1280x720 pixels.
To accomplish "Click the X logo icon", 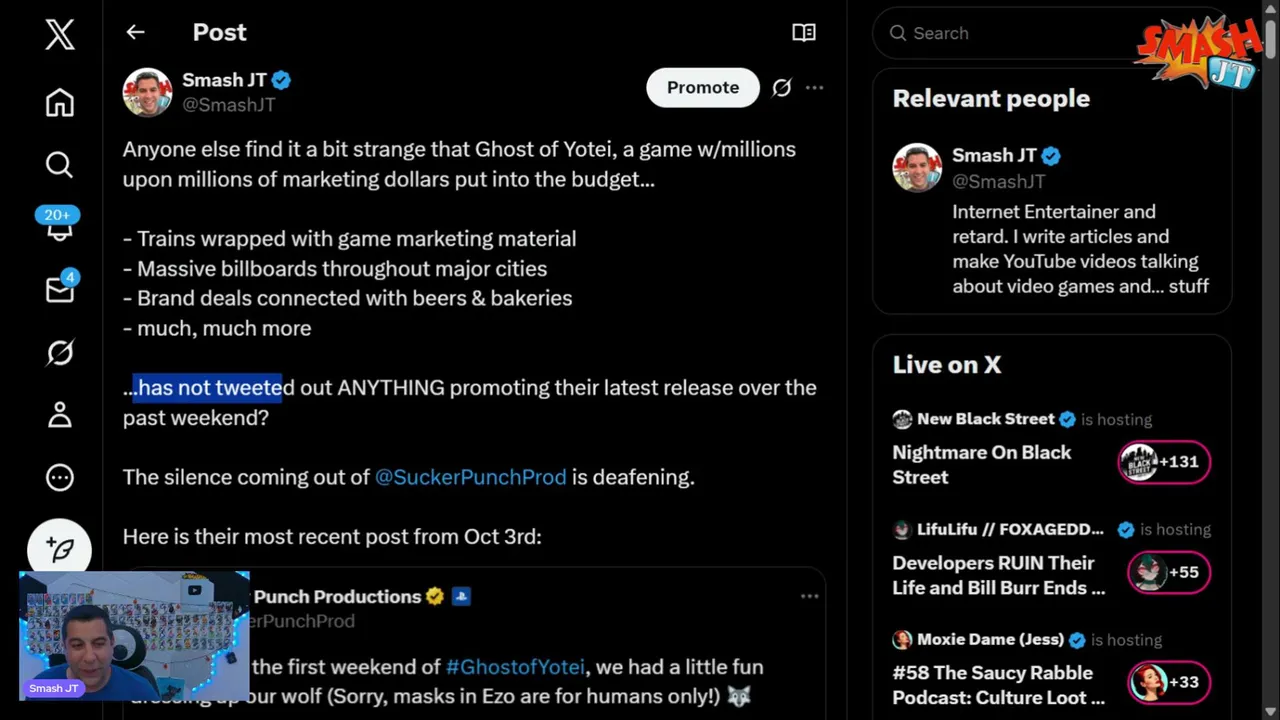I will tap(60, 35).
